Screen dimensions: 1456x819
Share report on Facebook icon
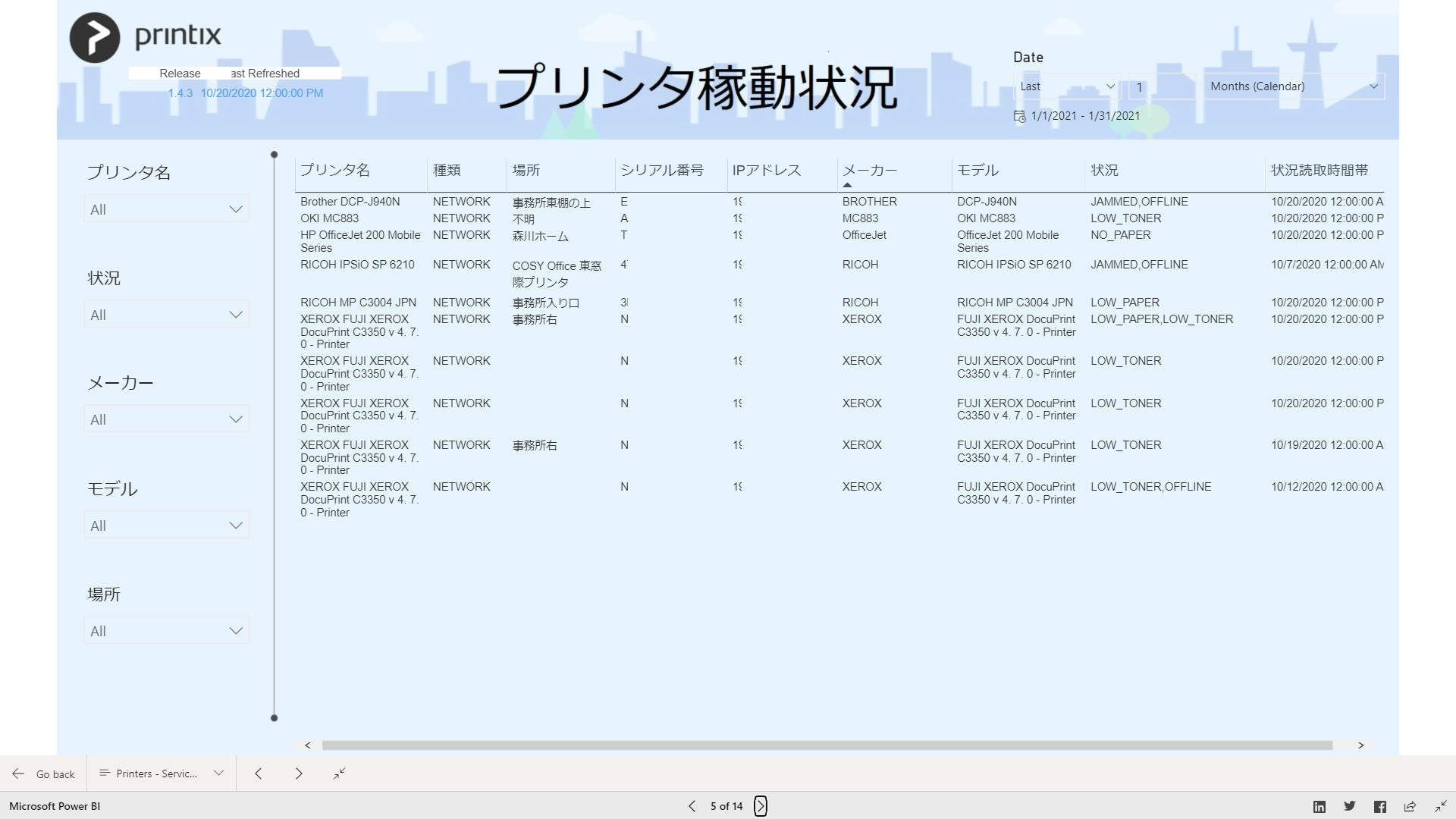click(x=1380, y=806)
